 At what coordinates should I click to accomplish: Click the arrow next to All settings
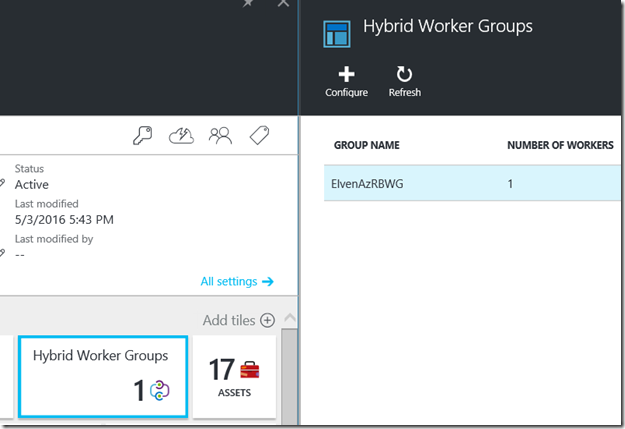pyautogui.click(x=268, y=282)
